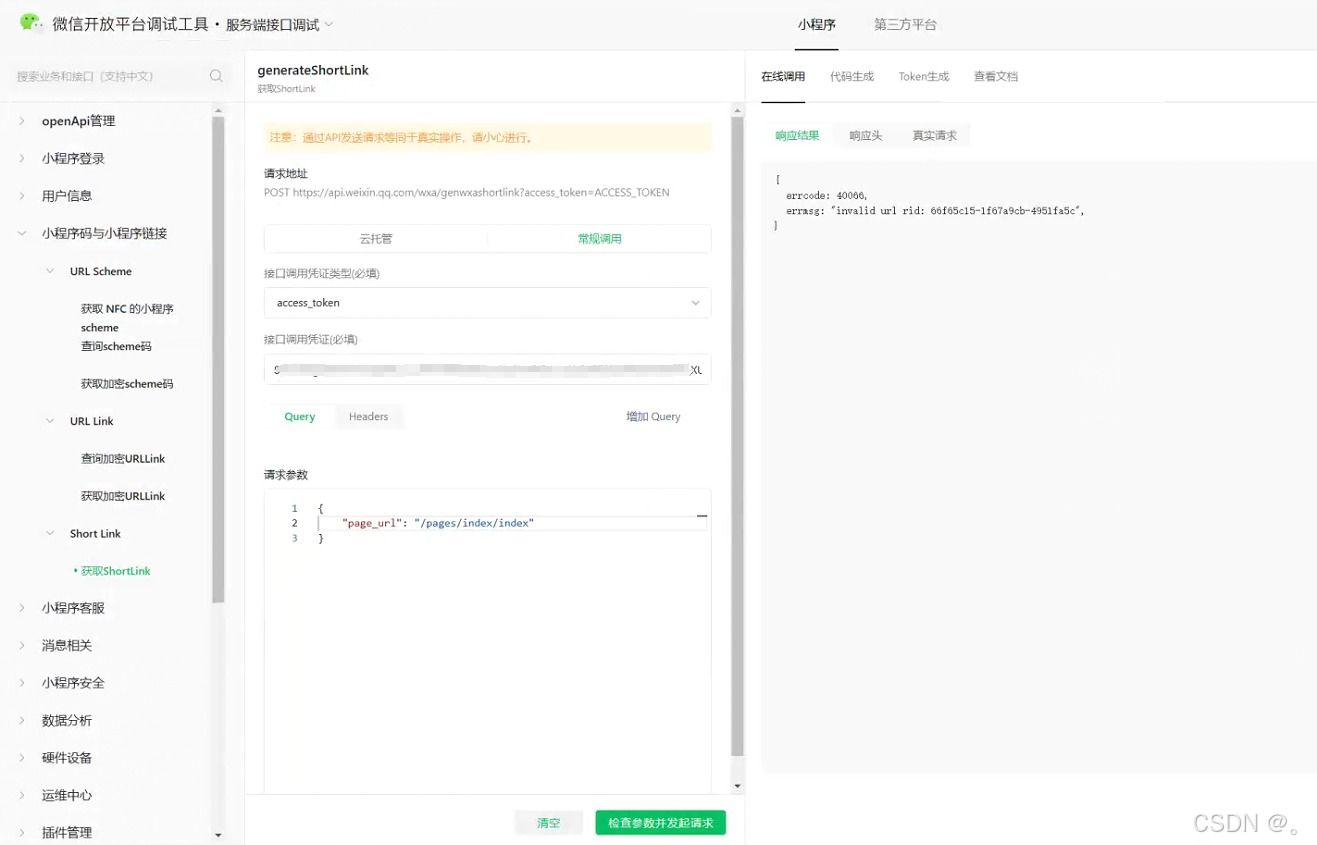Open the 查询scheme码 entry
This screenshot has height=845, width=1317.
pos(116,346)
